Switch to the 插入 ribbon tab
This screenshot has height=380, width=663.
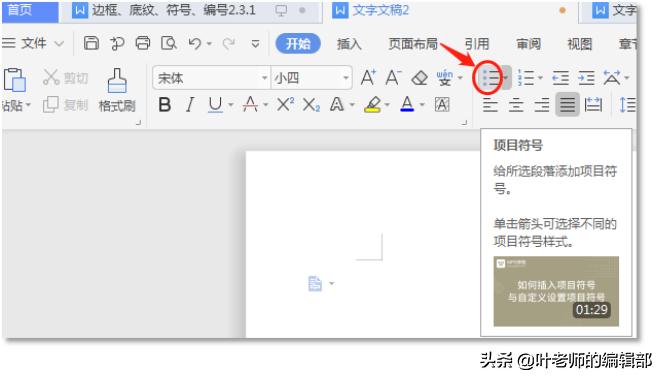point(349,44)
